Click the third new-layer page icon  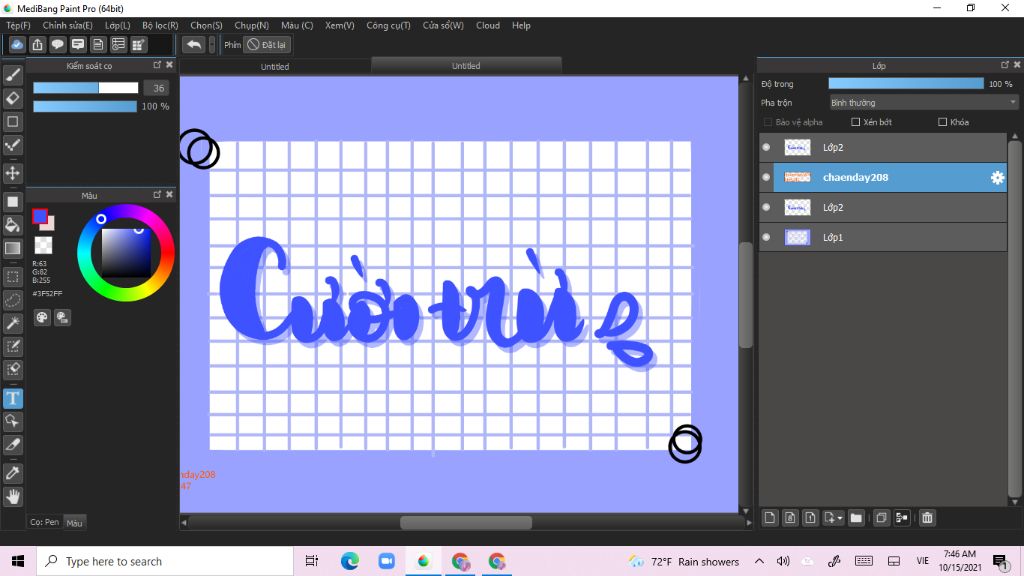(x=810, y=518)
